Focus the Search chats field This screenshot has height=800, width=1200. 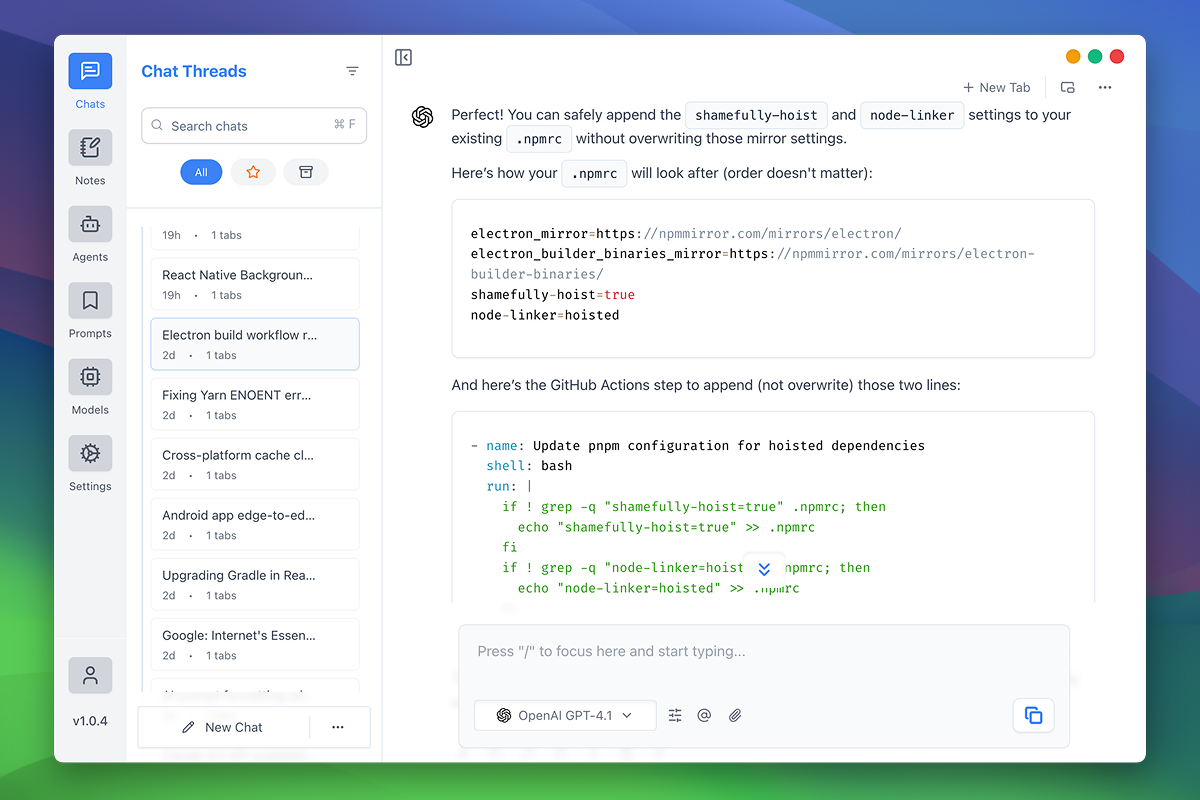click(x=254, y=126)
